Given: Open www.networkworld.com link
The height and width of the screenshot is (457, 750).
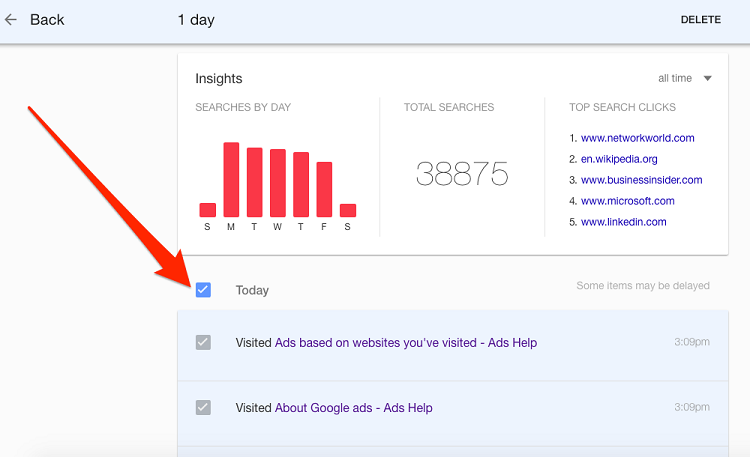Looking at the screenshot, I should pos(637,138).
